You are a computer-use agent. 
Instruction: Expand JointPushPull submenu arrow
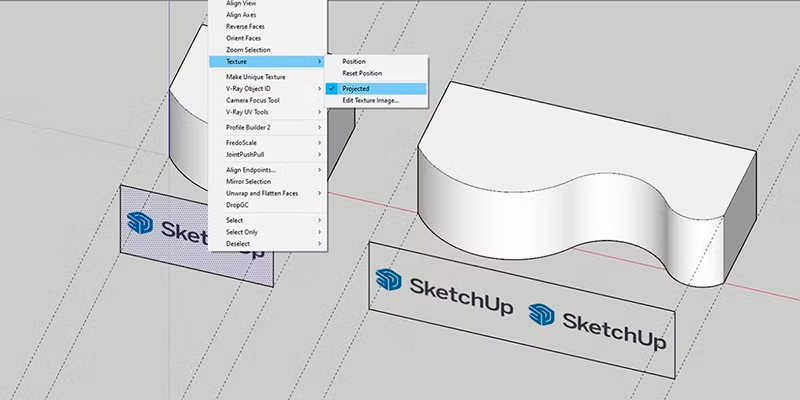[x=319, y=155]
